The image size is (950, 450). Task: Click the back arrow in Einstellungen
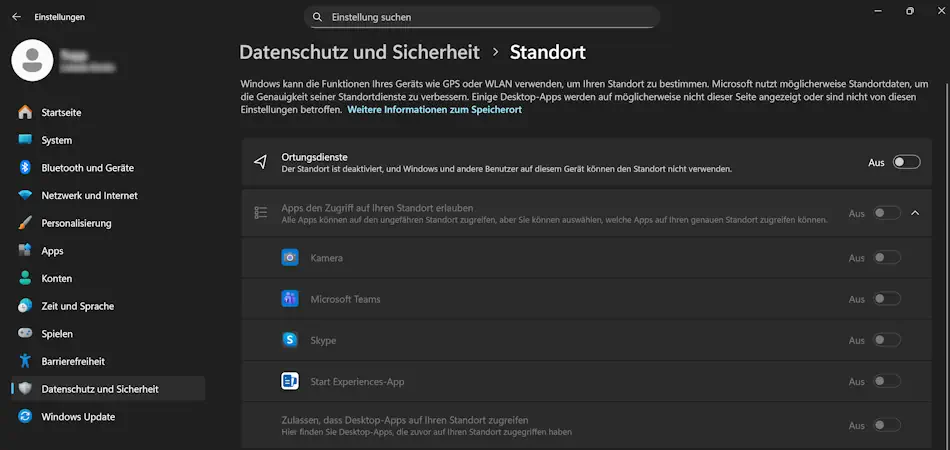(x=16, y=17)
